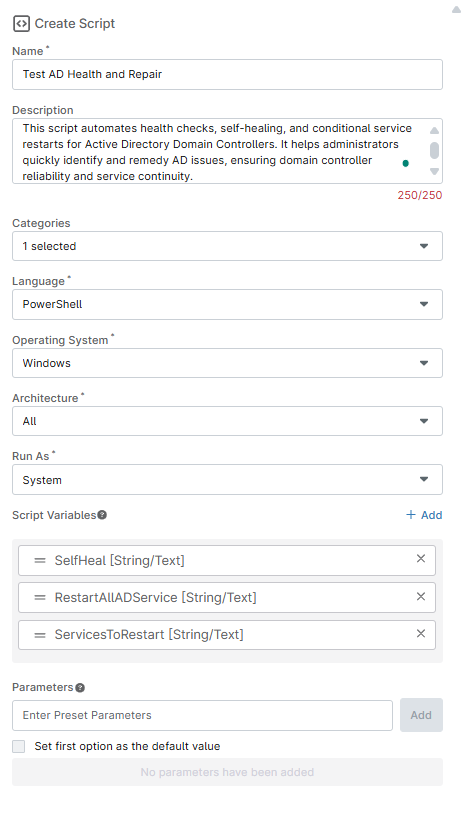The height and width of the screenshot is (818, 461).
Task: Open the Parameters help icon
Action: 80,688
